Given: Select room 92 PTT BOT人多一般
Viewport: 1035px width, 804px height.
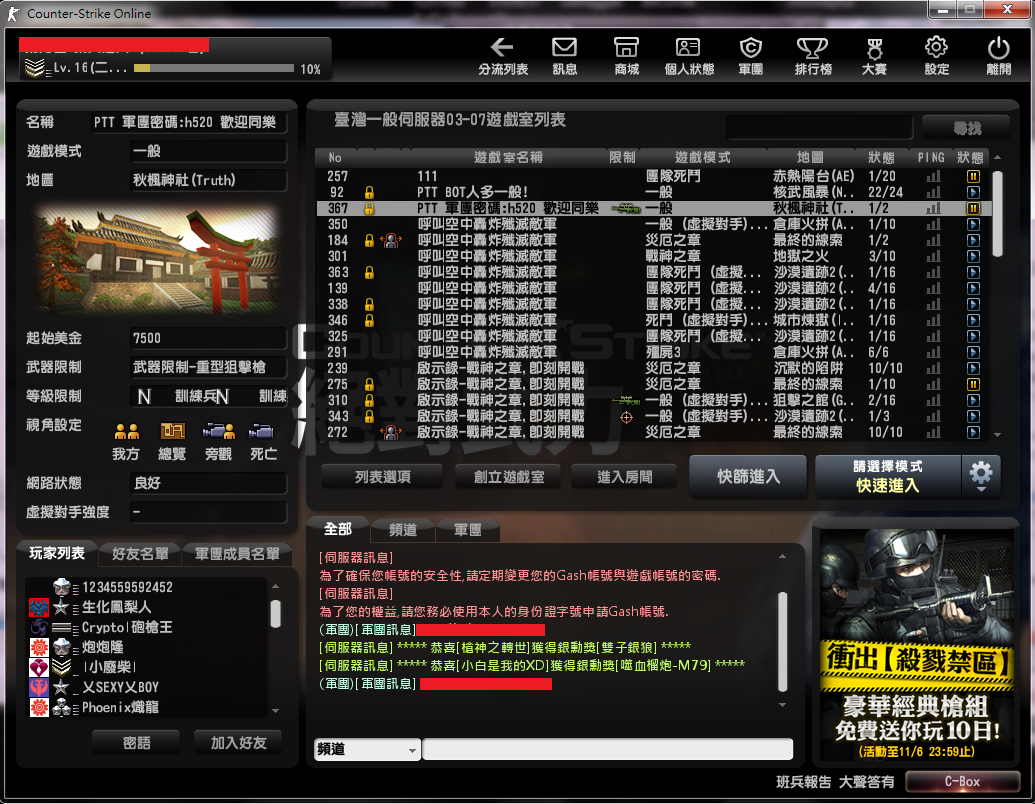Looking at the screenshot, I should [653, 192].
